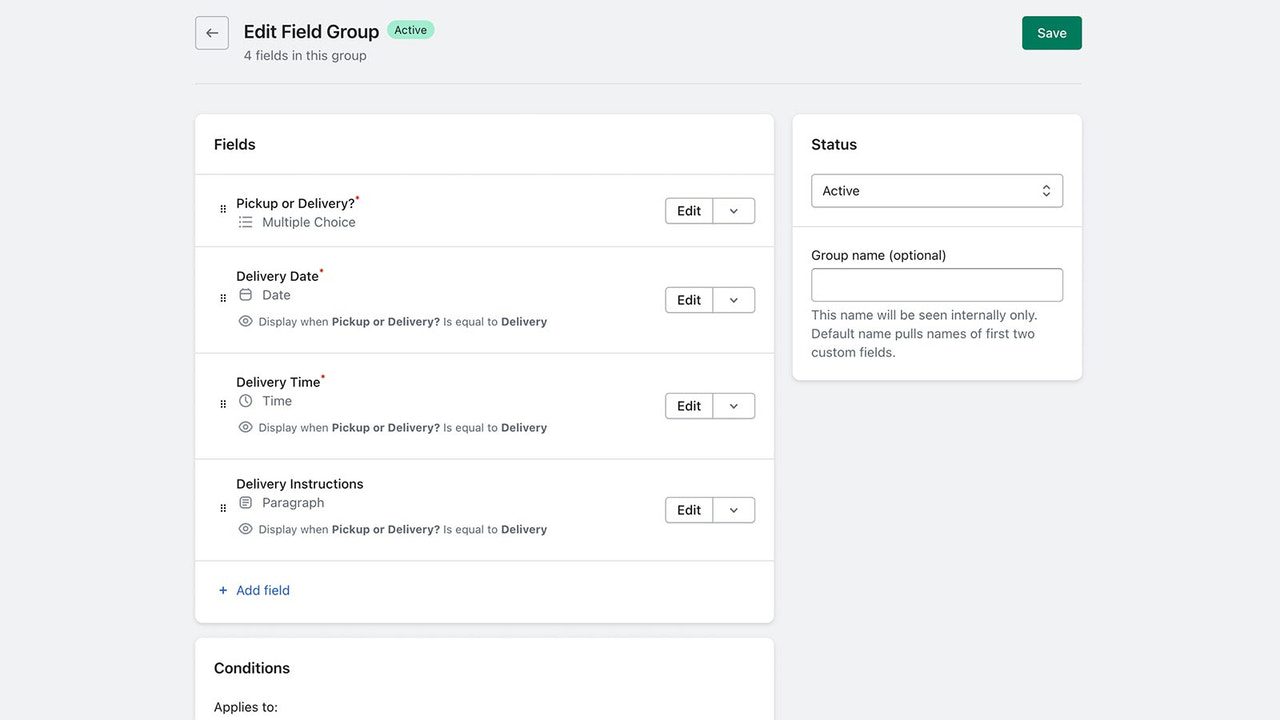The height and width of the screenshot is (720, 1280).
Task: Click Add field link
Action: 253,590
